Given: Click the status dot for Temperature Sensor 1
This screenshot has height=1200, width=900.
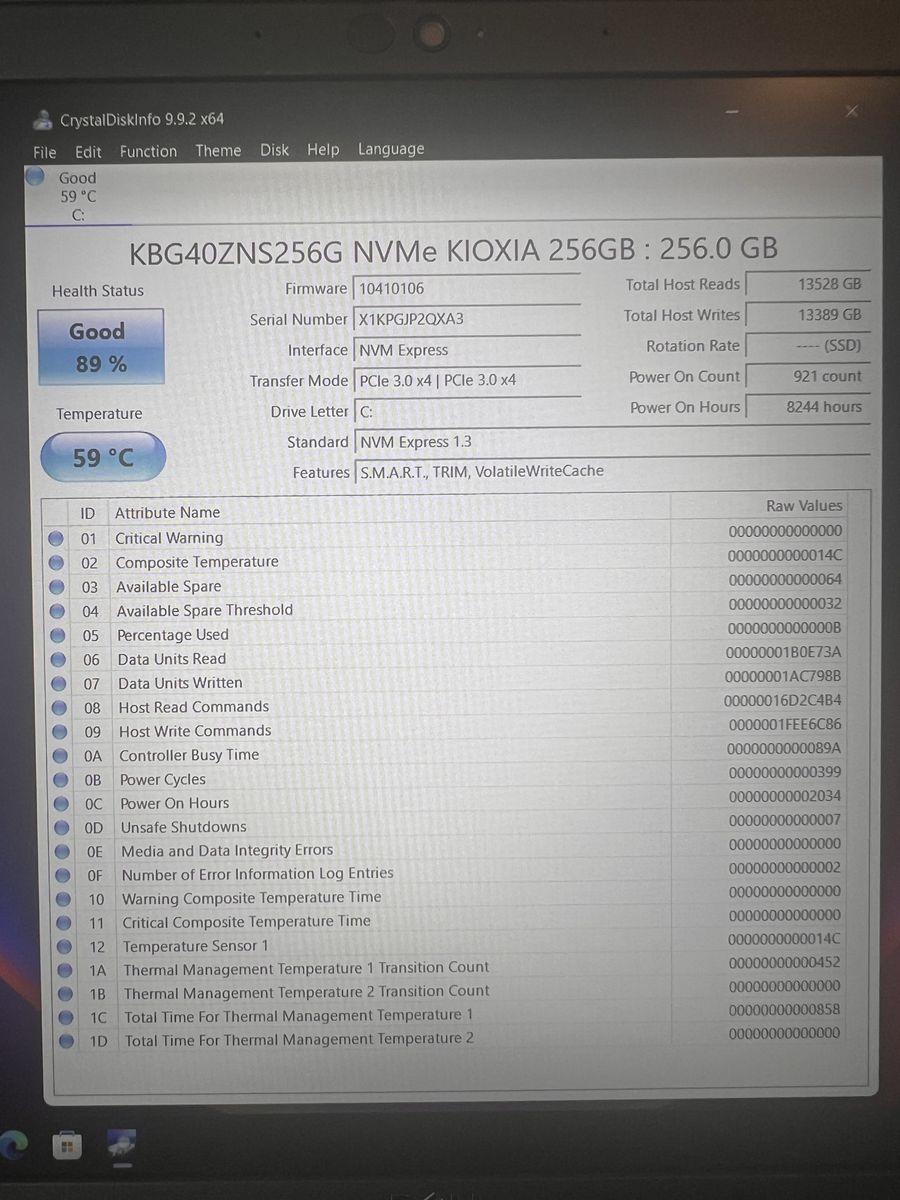Looking at the screenshot, I should [x=64, y=946].
